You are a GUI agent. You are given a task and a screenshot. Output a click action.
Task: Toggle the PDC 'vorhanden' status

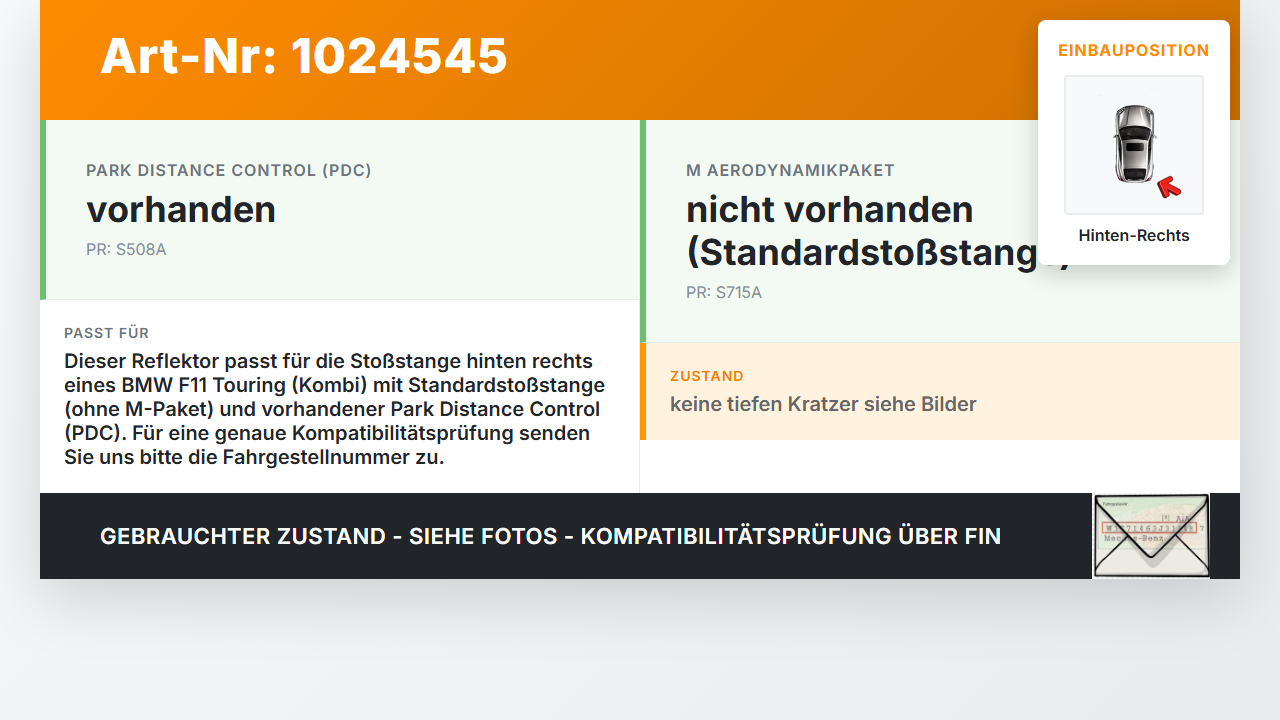tap(182, 210)
